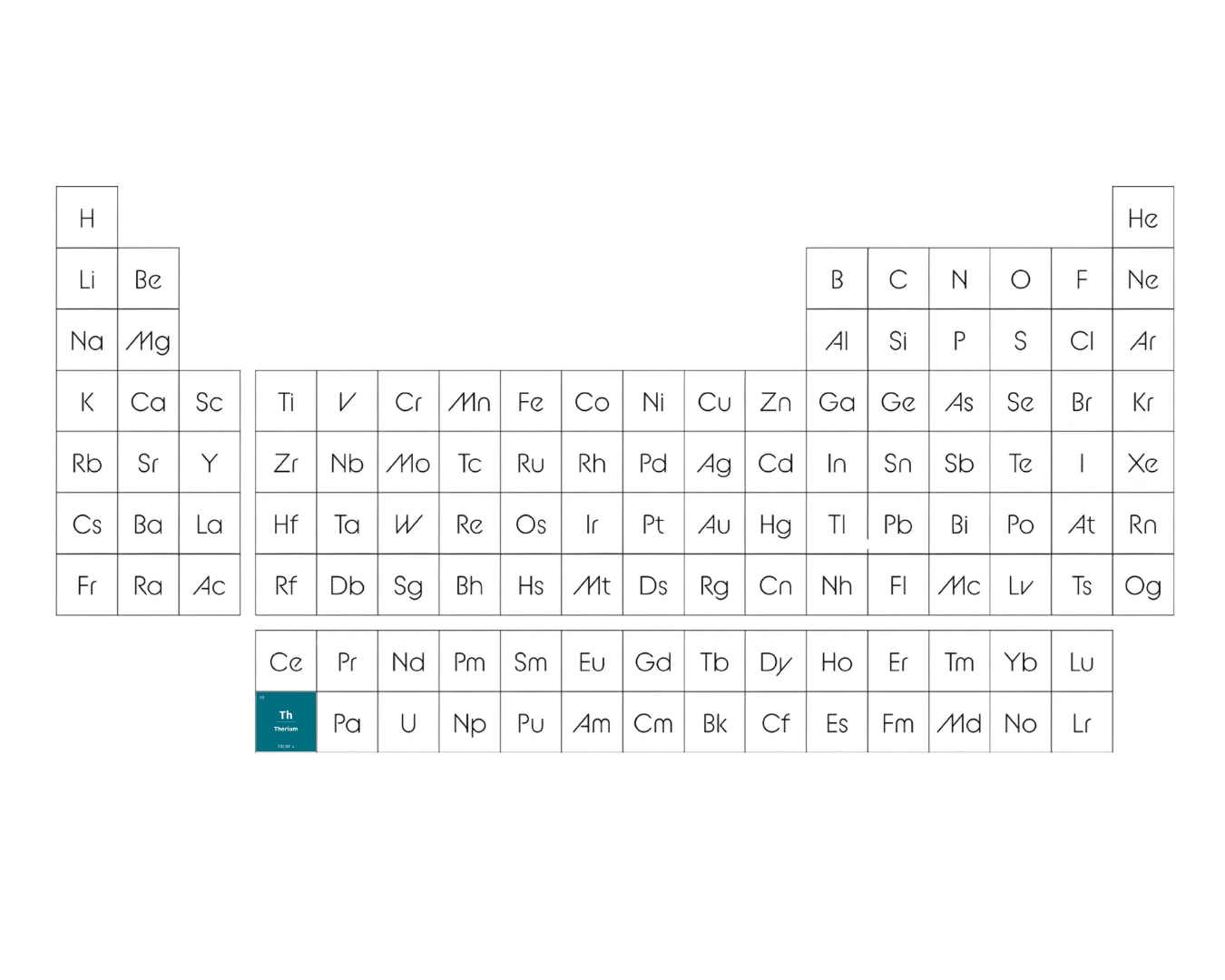Open the Oxygen (O) element cell
Viewport: 1225px width, 980px height.
pyautogui.click(x=1021, y=279)
